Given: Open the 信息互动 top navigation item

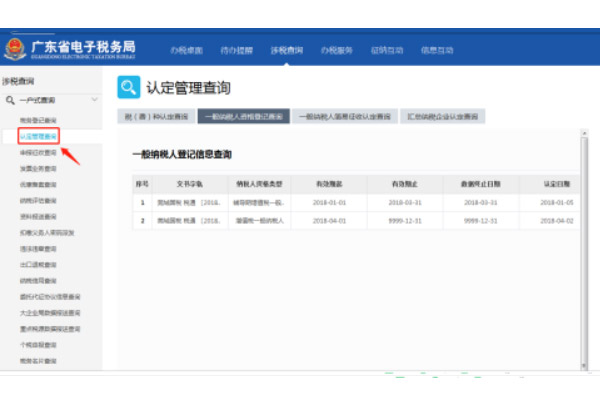Looking at the screenshot, I should (437, 50).
